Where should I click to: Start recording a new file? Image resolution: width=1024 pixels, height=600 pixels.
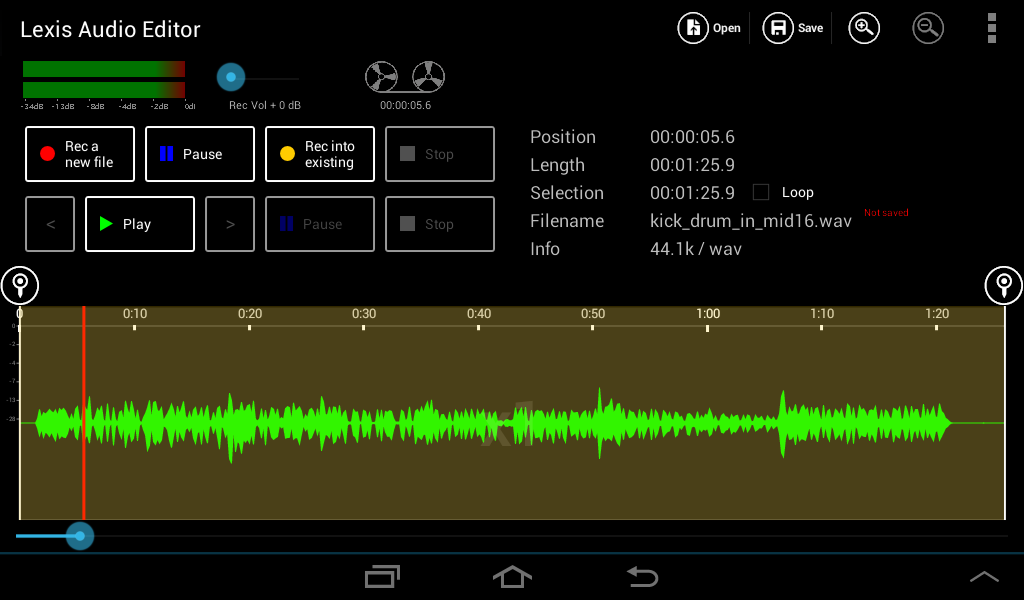(x=80, y=154)
